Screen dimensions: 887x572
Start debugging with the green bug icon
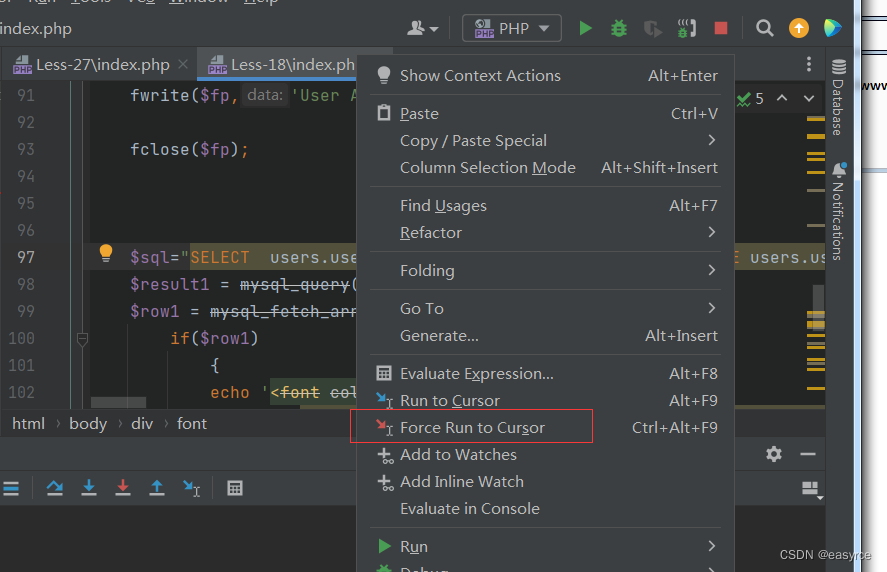pos(619,28)
